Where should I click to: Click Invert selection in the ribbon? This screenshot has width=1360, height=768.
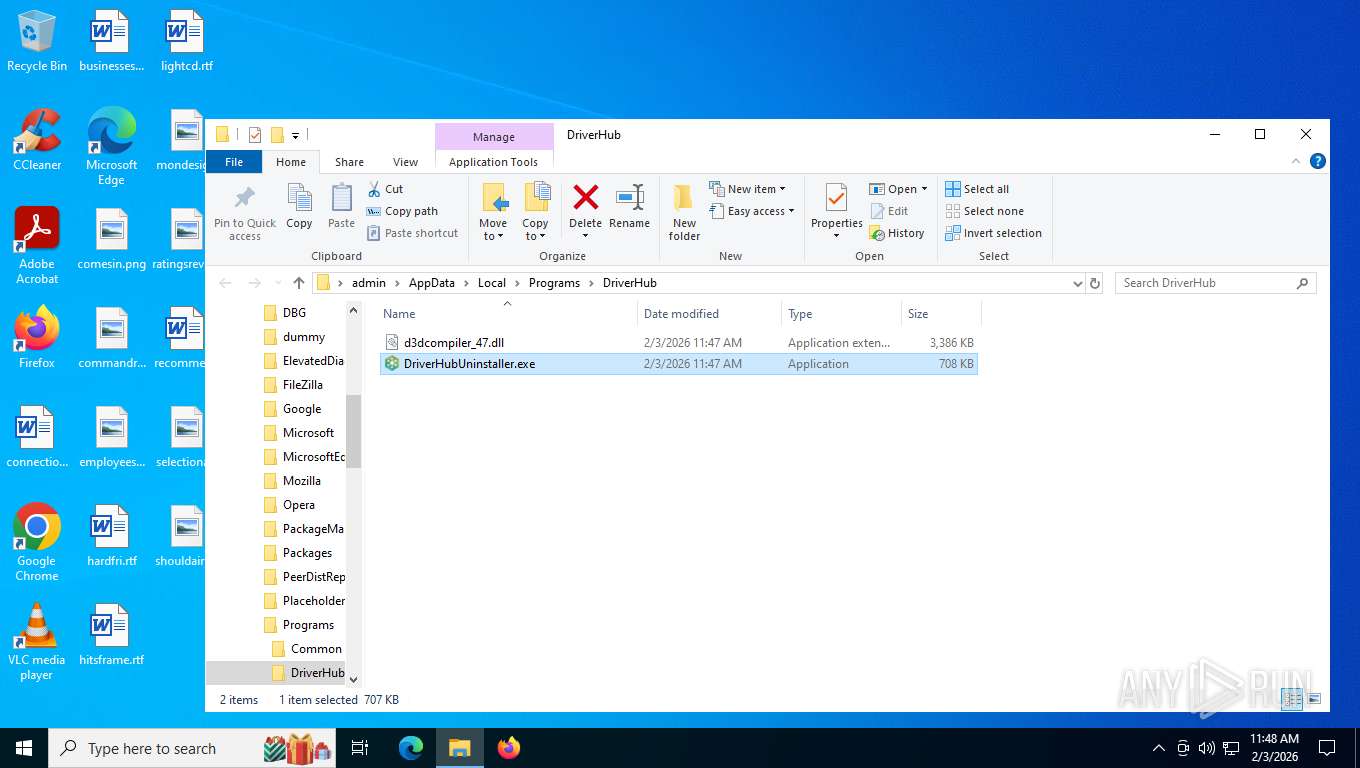click(993, 233)
